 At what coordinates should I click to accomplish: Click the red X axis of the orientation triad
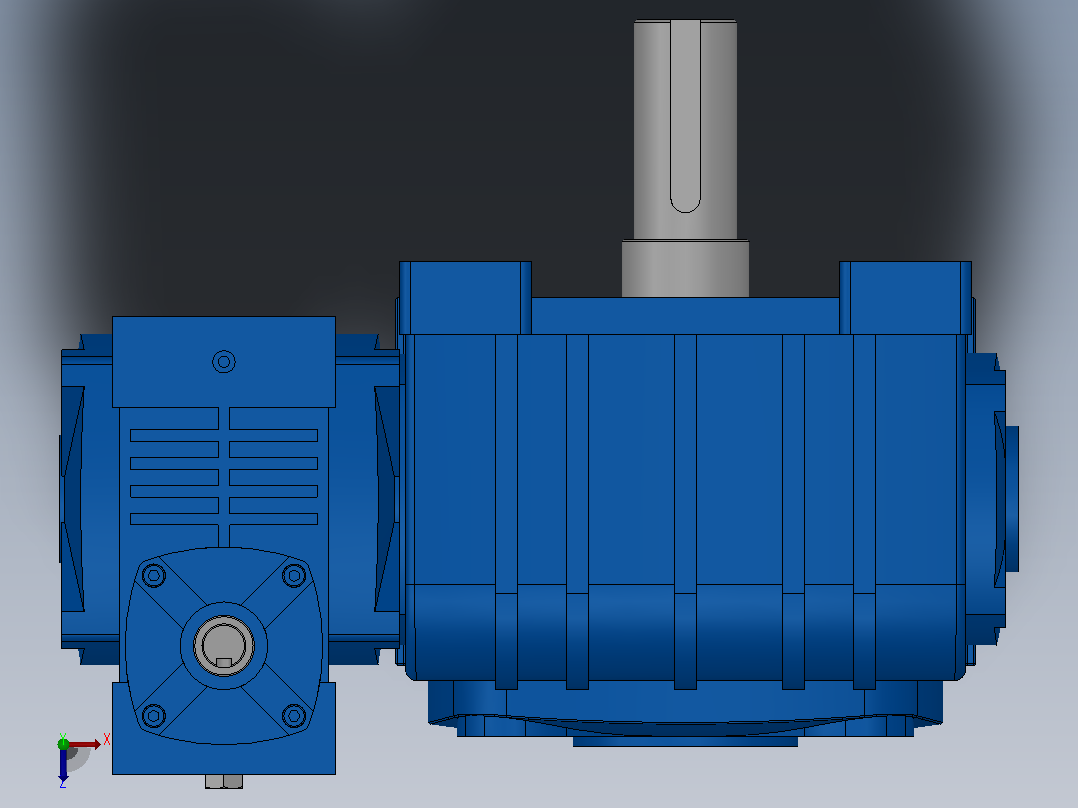point(85,744)
